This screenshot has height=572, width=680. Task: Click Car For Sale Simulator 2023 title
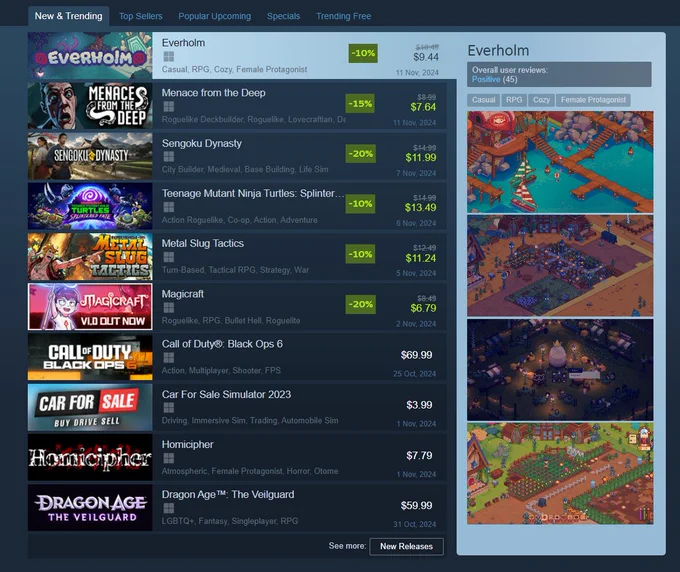(226, 394)
